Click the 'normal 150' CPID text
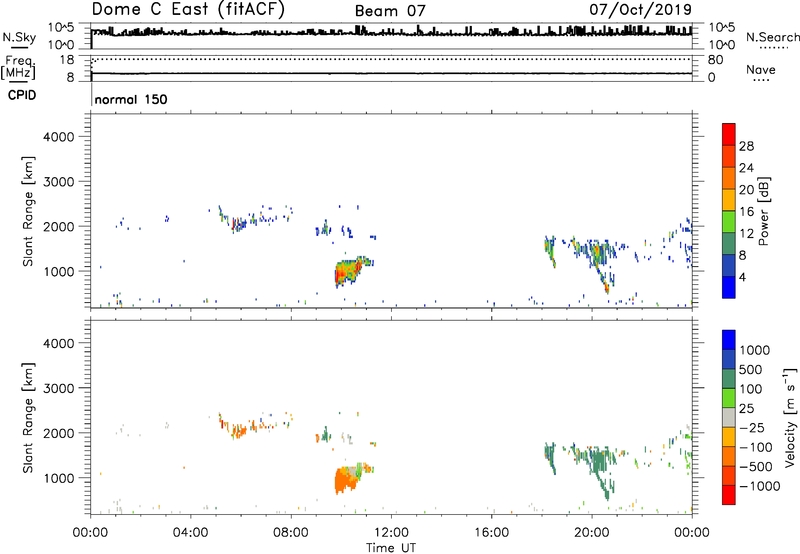800x554 pixels. click(x=131, y=99)
